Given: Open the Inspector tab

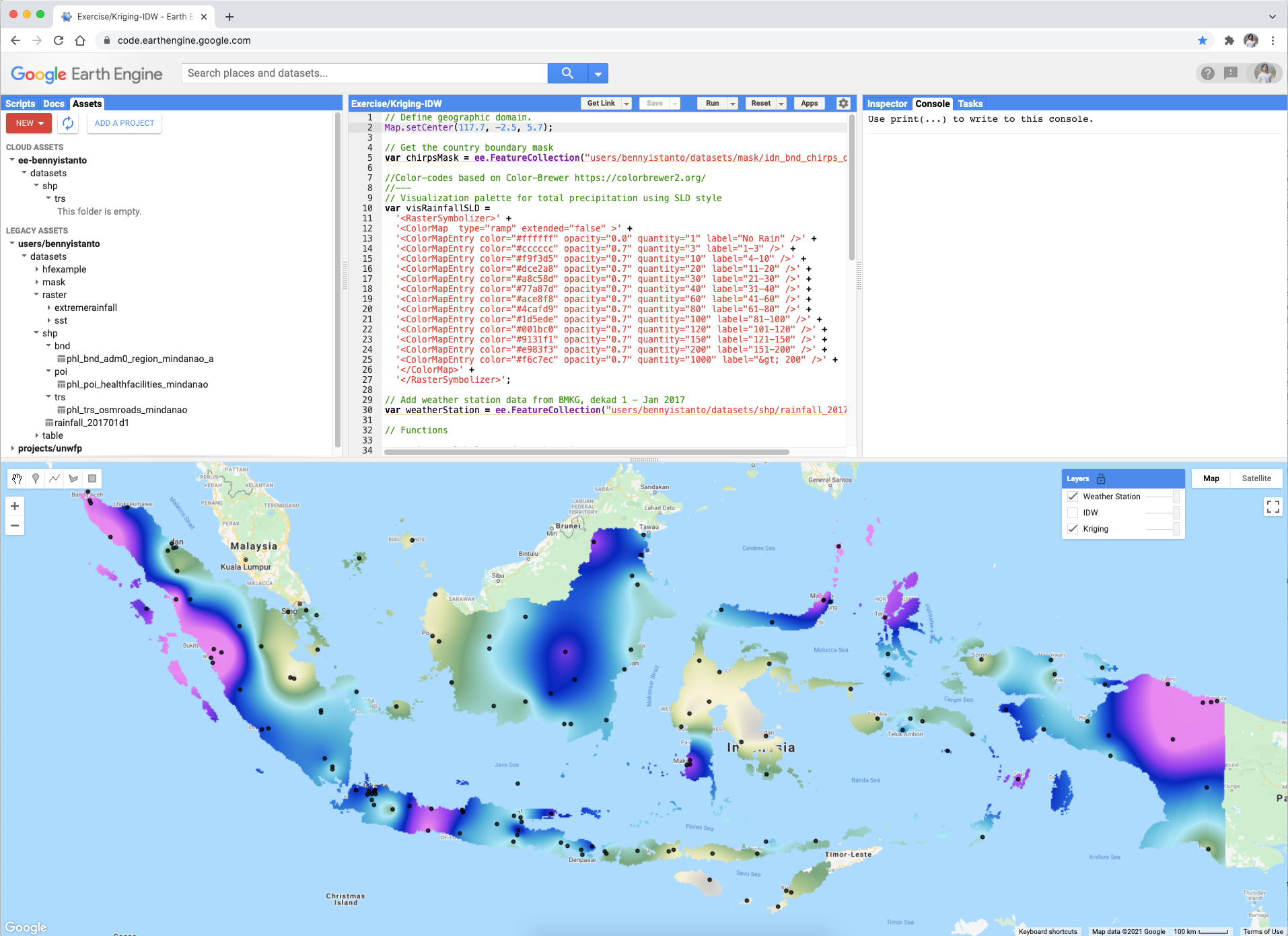Looking at the screenshot, I should tap(887, 104).
